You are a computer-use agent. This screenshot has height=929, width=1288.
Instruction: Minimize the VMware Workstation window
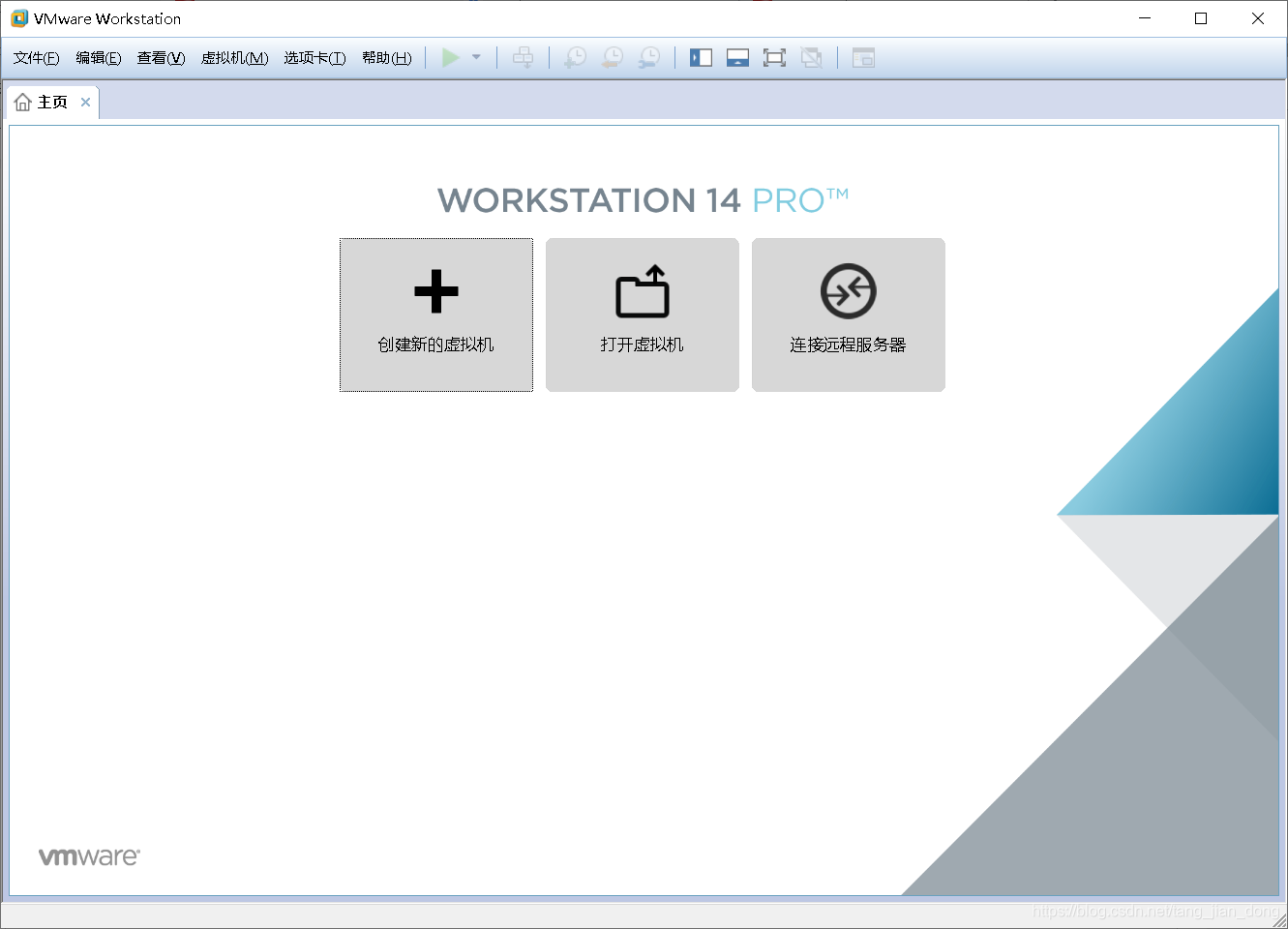coord(1145,18)
